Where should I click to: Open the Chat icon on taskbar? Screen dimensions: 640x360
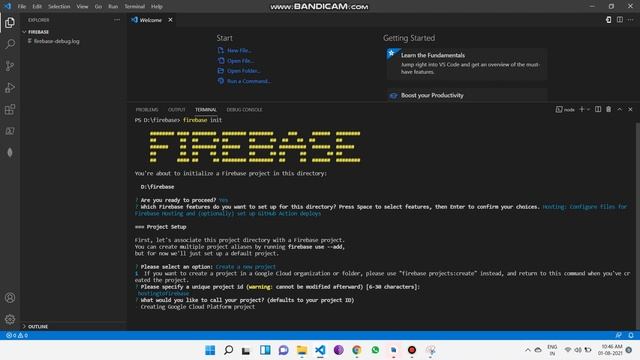283,350
